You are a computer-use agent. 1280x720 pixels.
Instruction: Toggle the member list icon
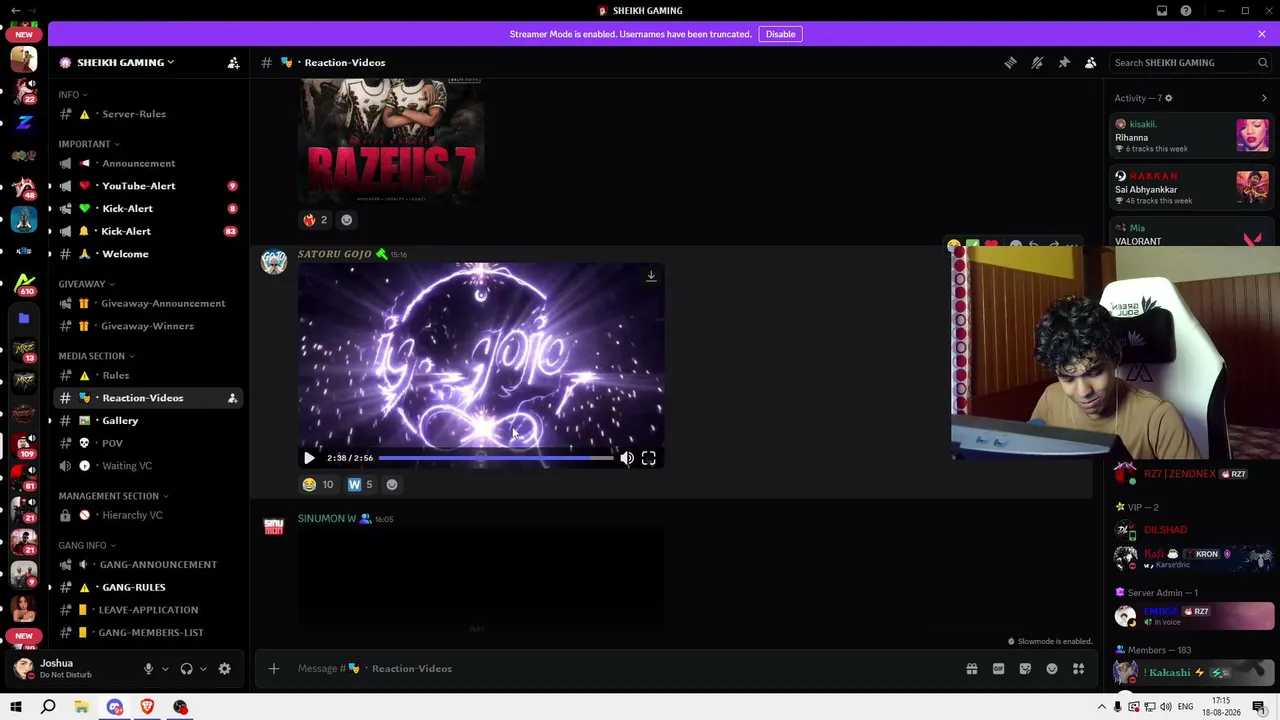(1091, 62)
